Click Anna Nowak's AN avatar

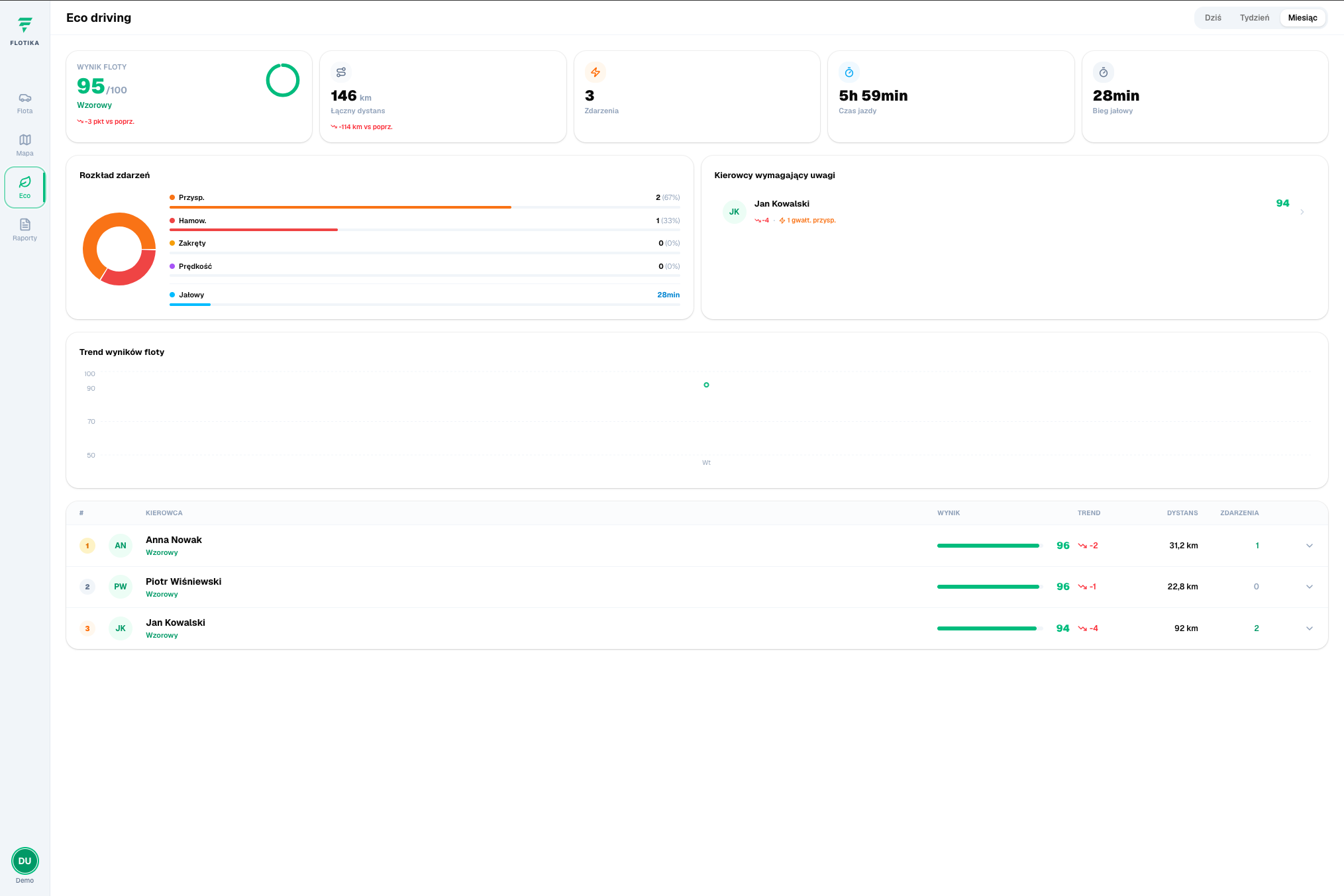point(121,546)
